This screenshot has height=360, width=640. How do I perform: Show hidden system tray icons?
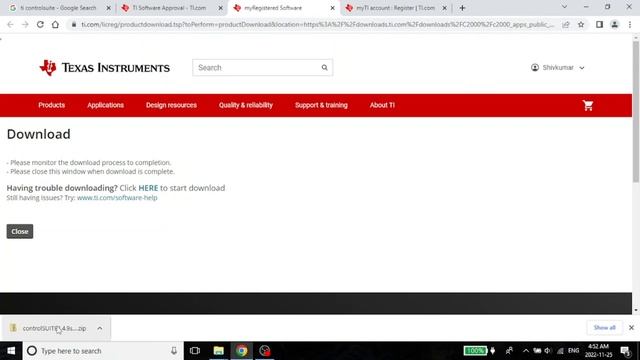click(526, 351)
